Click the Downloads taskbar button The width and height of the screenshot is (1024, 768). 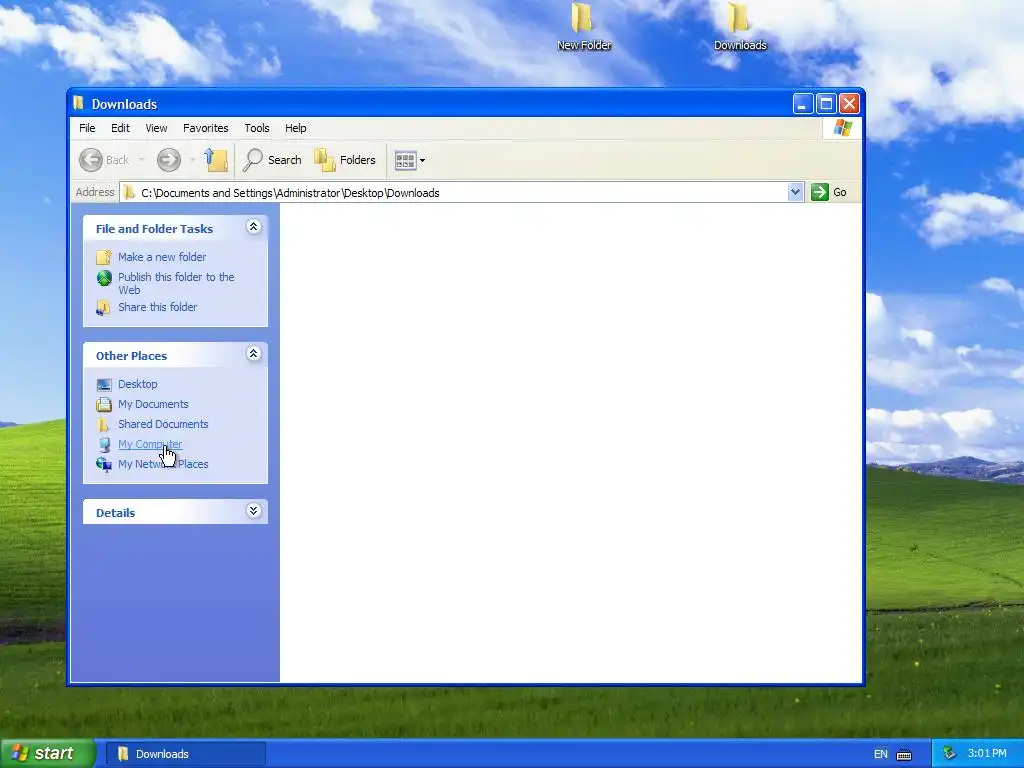[185, 754]
